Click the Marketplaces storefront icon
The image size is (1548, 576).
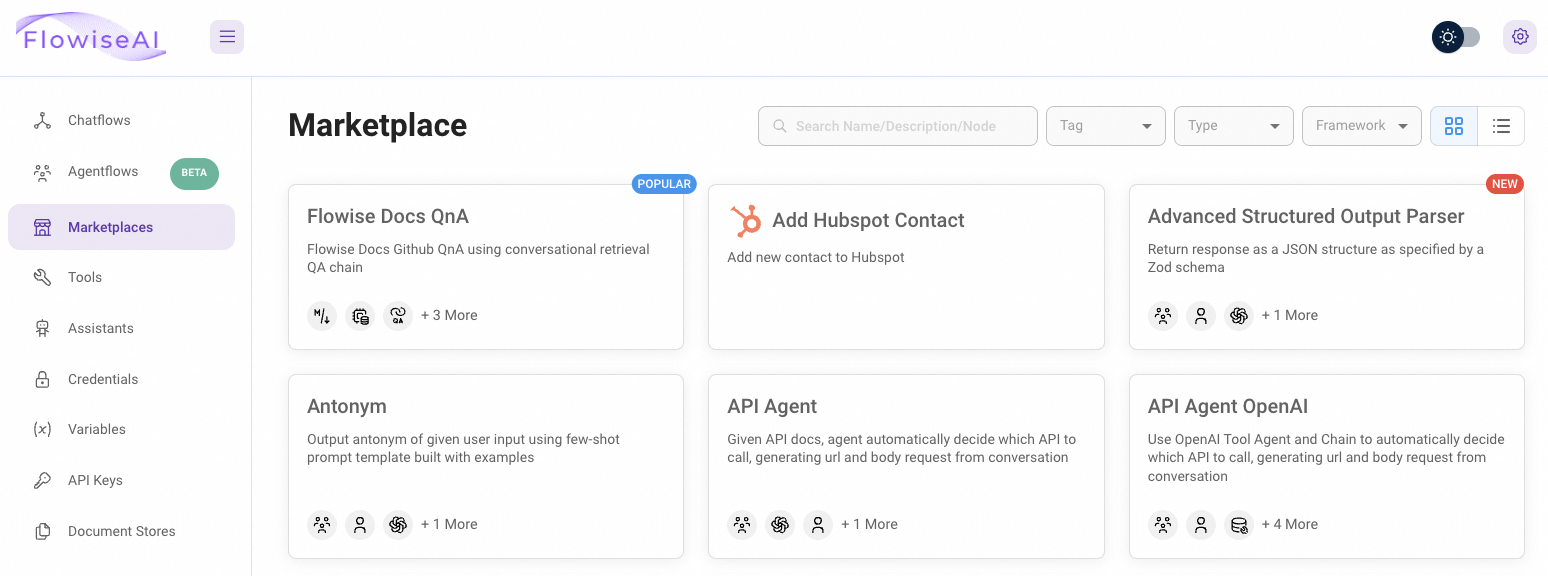coord(42,227)
